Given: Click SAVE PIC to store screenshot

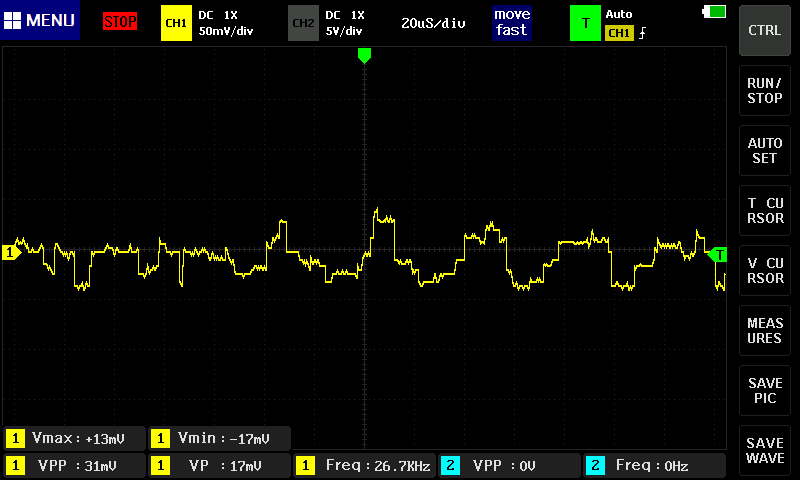Looking at the screenshot, I should [x=764, y=390].
